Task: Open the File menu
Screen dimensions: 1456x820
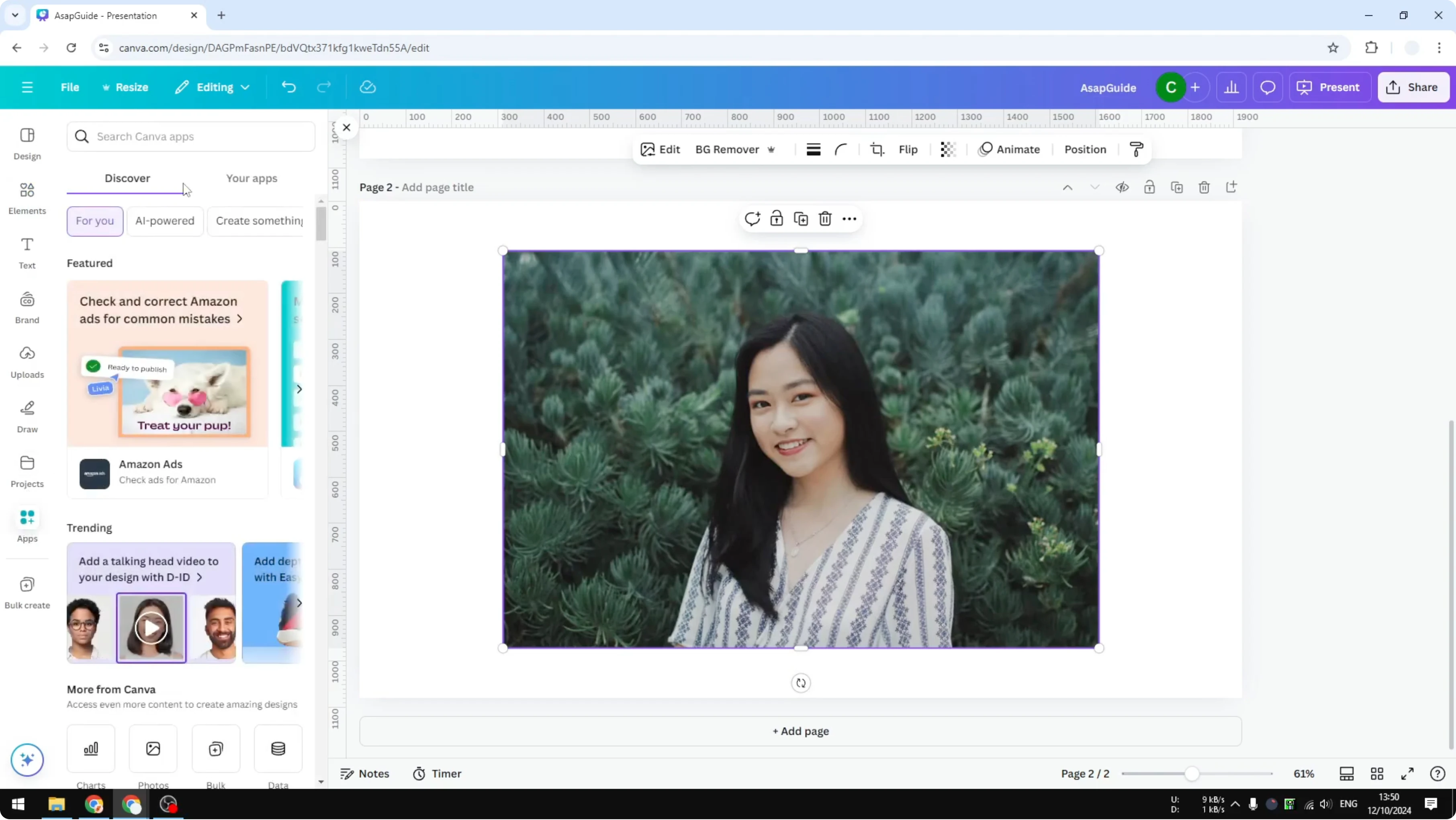Action: point(70,87)
